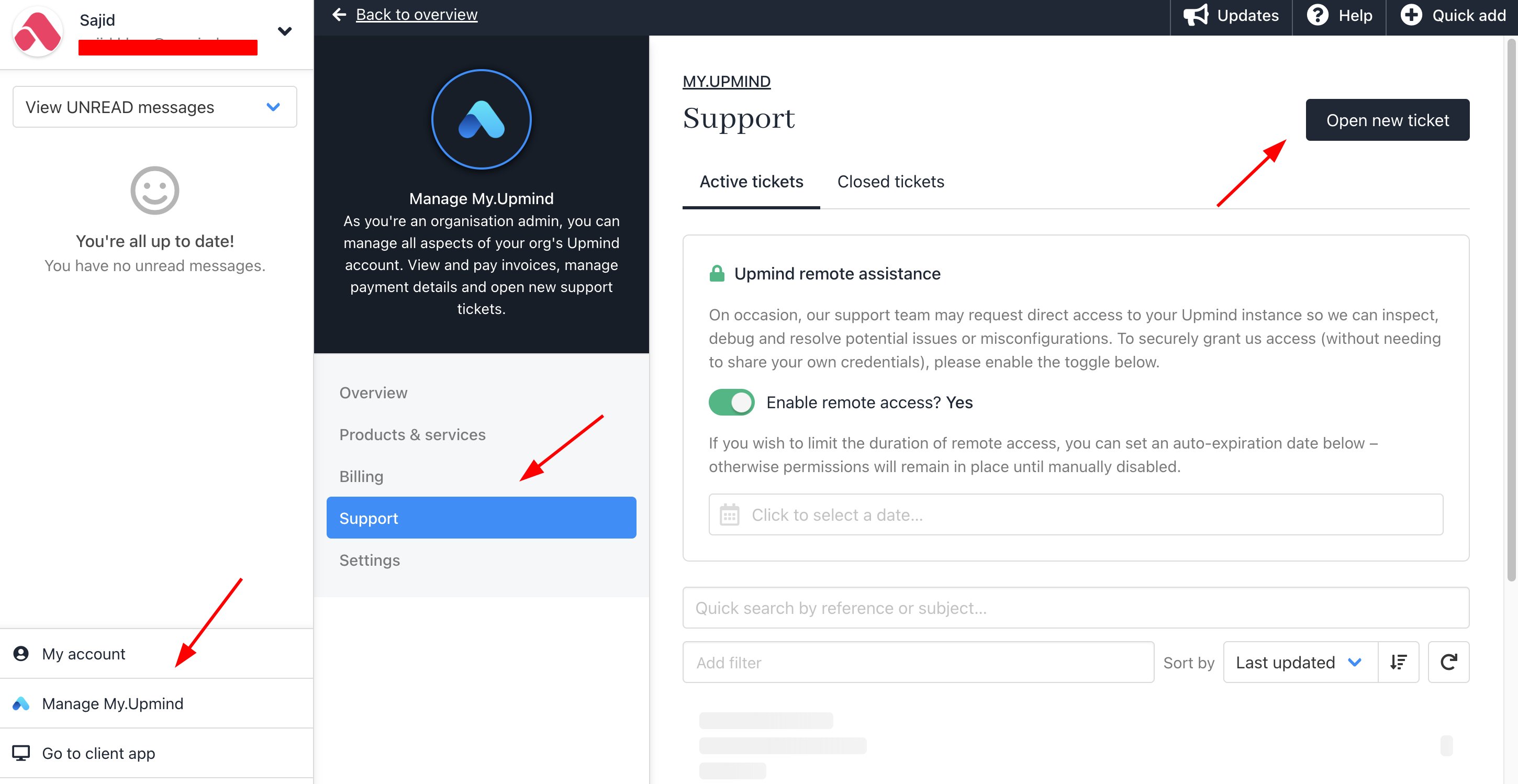Toggle the sort direction icon

click(x=1398, y=662)
